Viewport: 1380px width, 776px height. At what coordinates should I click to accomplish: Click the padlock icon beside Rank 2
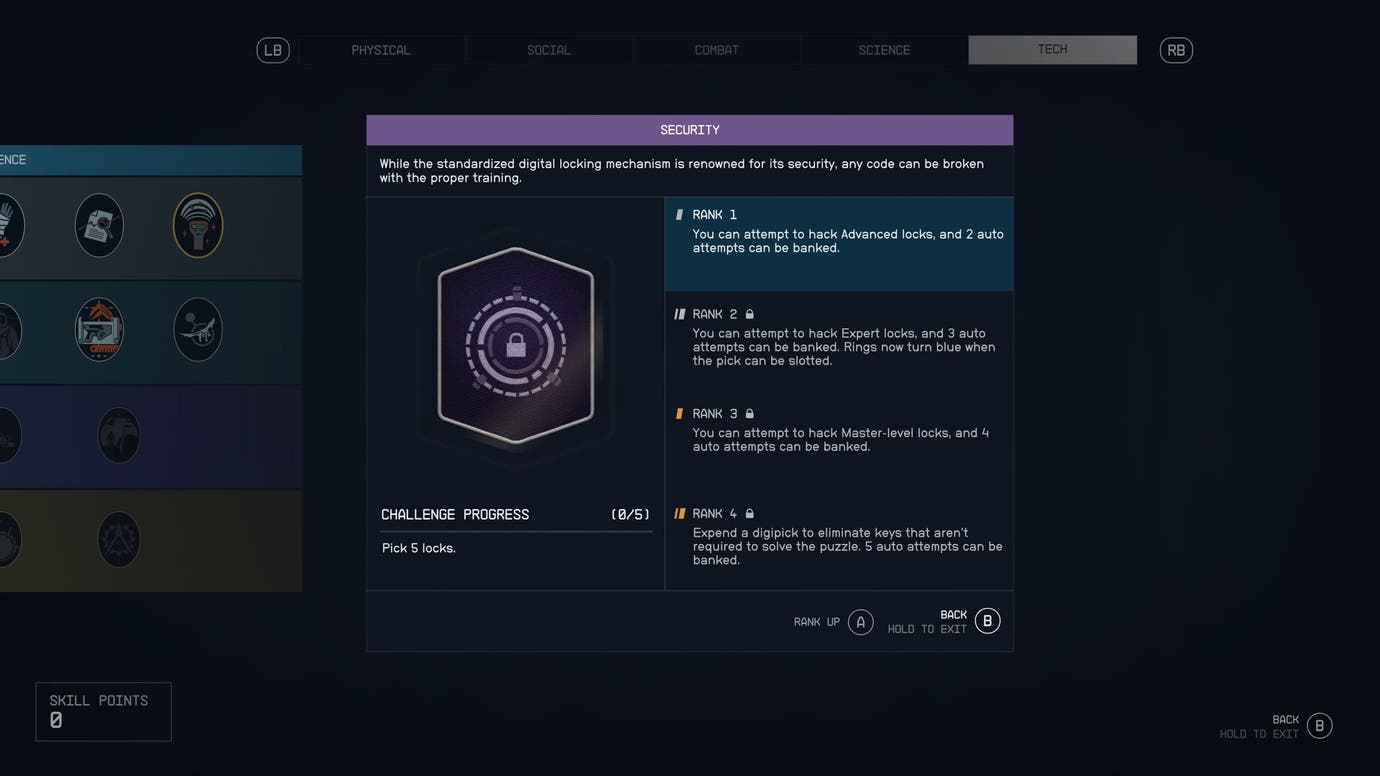(x=749, y=314)
